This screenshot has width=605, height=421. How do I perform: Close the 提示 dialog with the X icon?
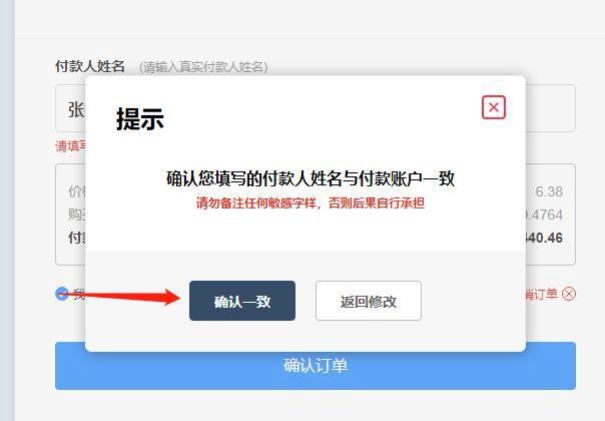tap(493, 107)
